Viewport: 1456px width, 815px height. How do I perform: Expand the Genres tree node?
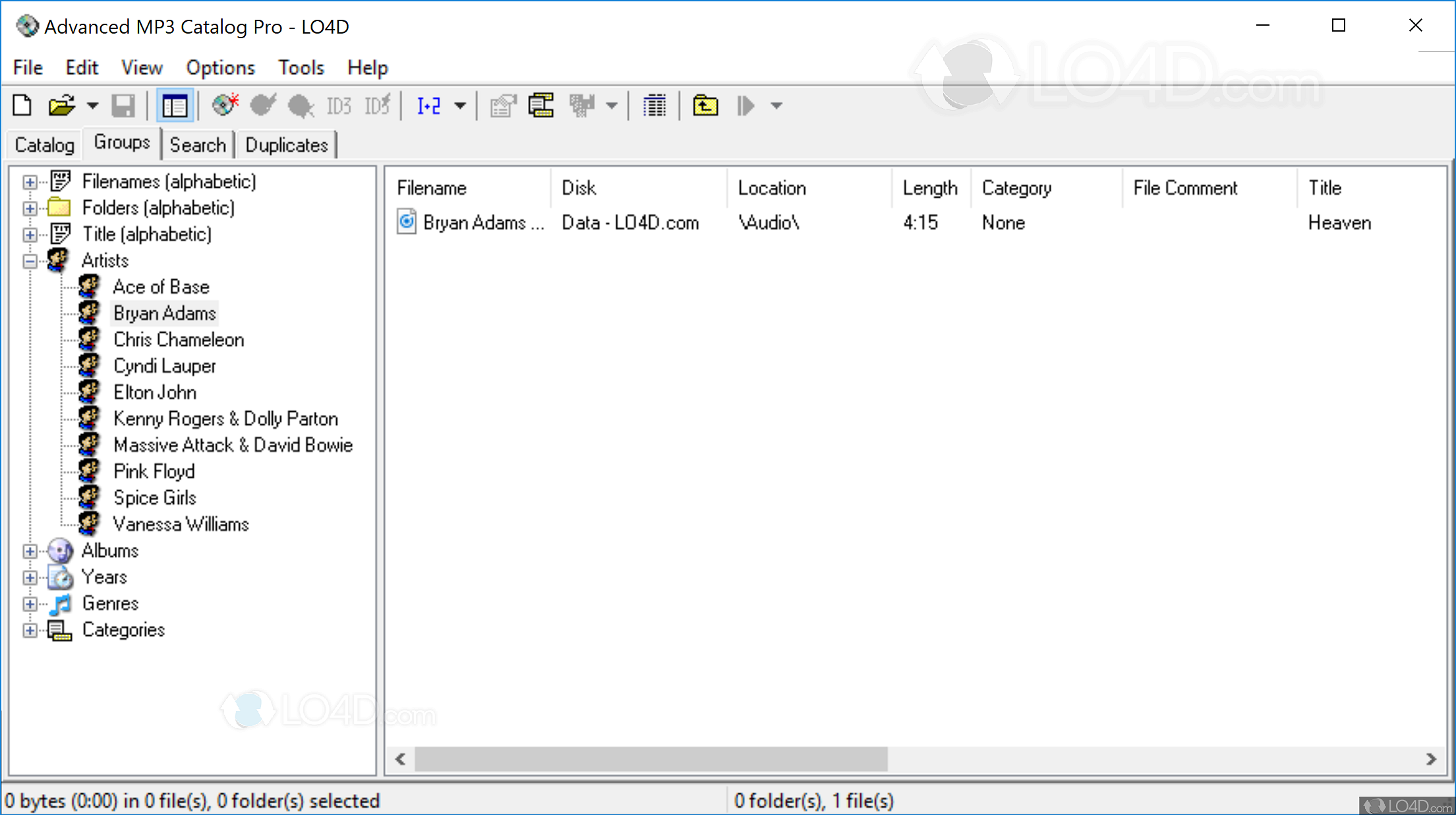(x=30, y=604)
